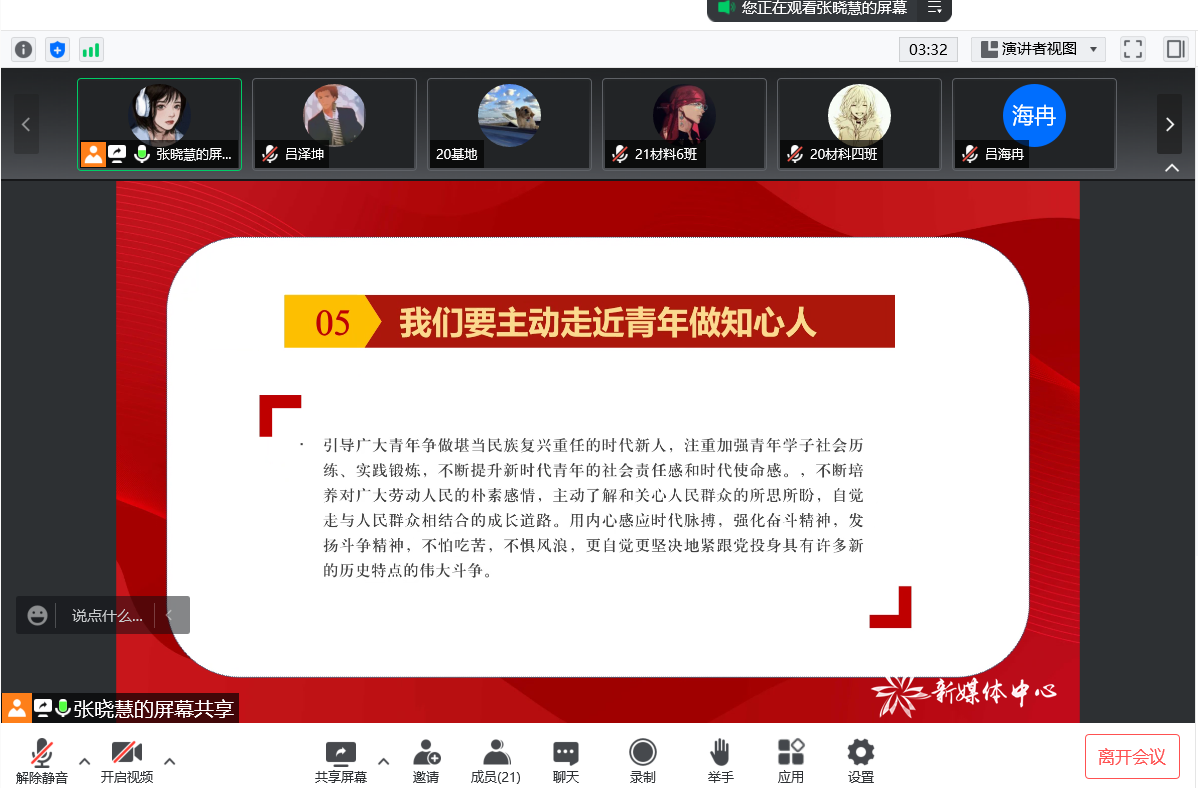
Task: Click 离开会议 leave meeting button
Action: tap(1132, 756)
